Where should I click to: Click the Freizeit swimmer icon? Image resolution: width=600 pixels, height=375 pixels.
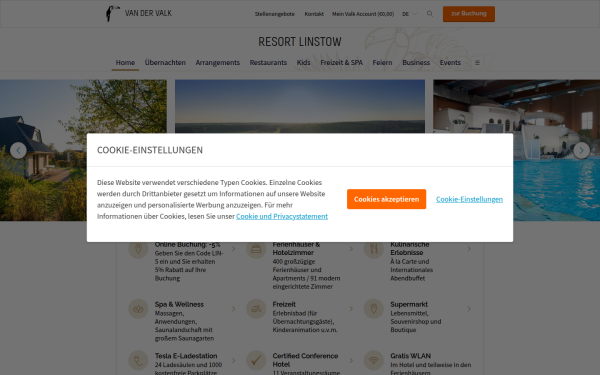(x=256, y=309)
